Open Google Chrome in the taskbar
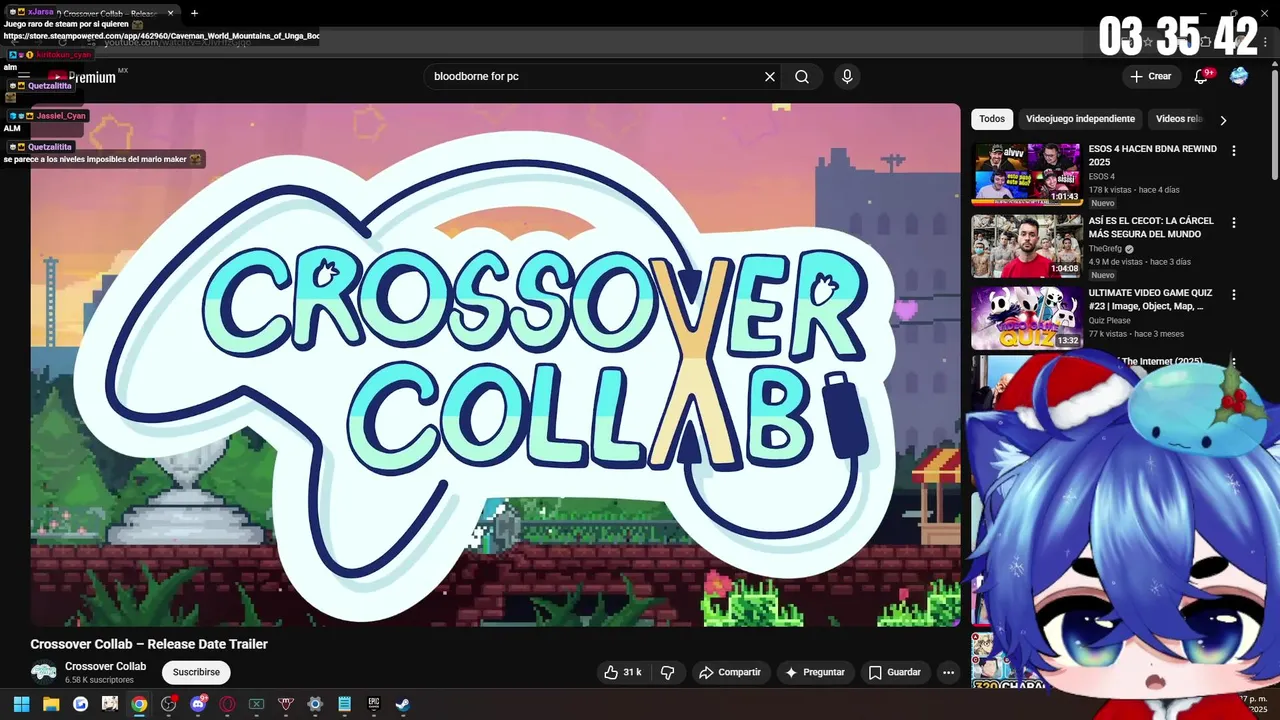Image resolution: width=1280 pixels, height=720 pixels. click(x=139, y=704)
